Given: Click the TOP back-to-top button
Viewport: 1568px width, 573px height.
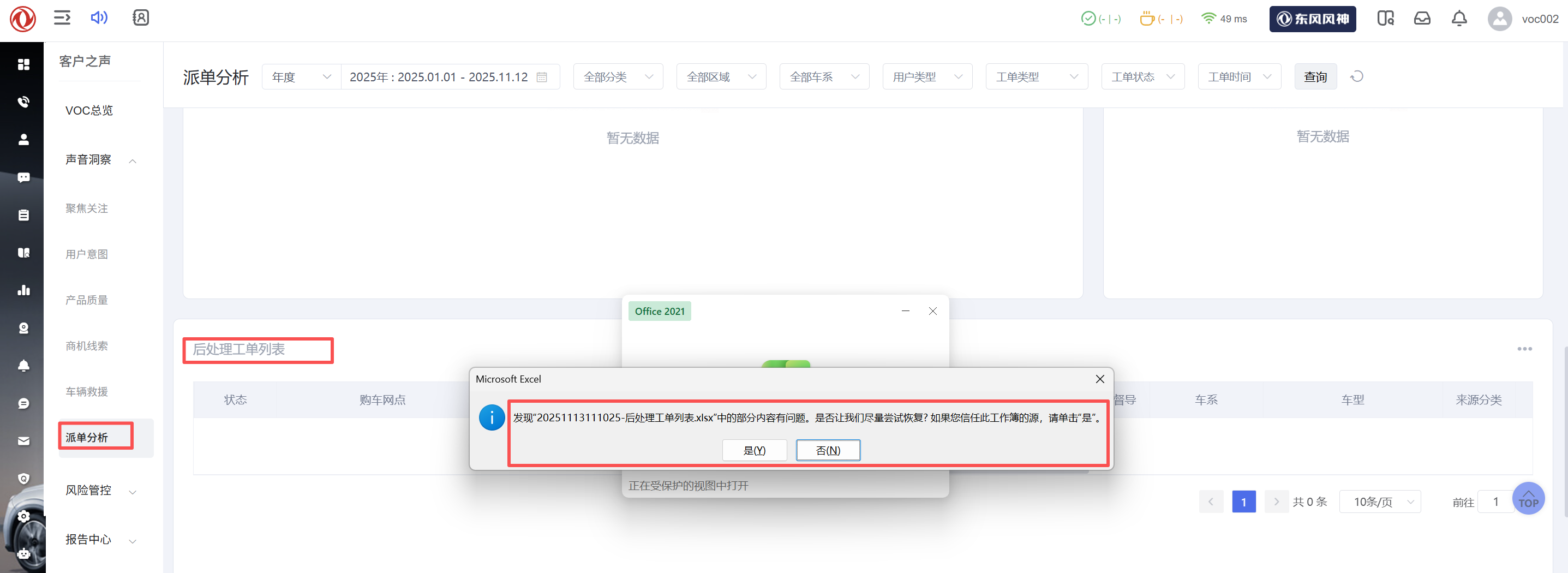Looking at the screenshot, I should pos(1528,499).
